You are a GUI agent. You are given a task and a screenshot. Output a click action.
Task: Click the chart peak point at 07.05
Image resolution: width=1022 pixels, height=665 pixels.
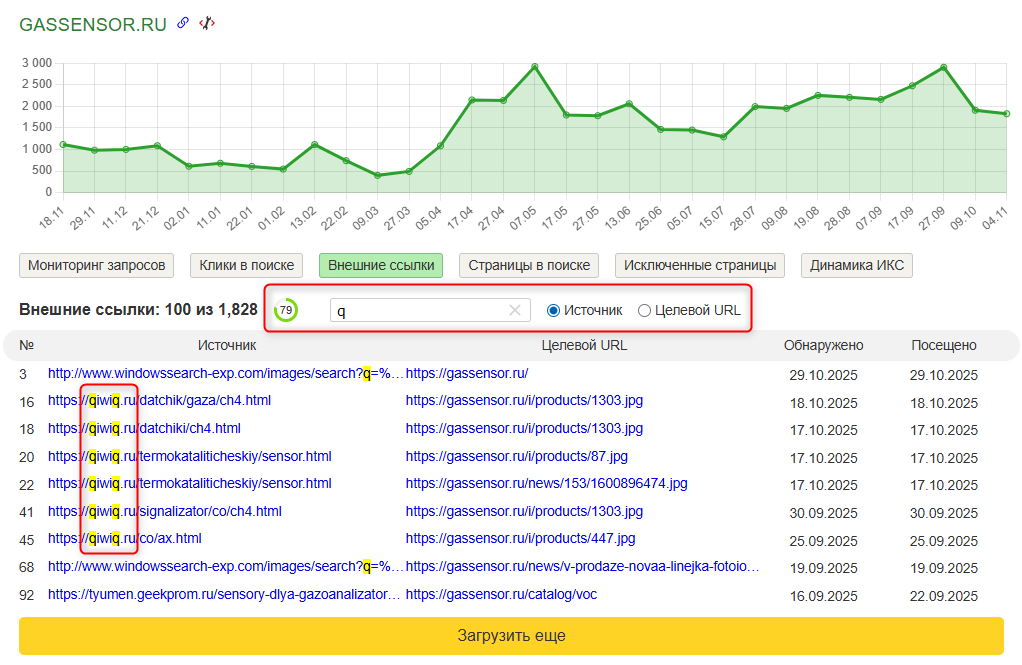click(535, 67)
